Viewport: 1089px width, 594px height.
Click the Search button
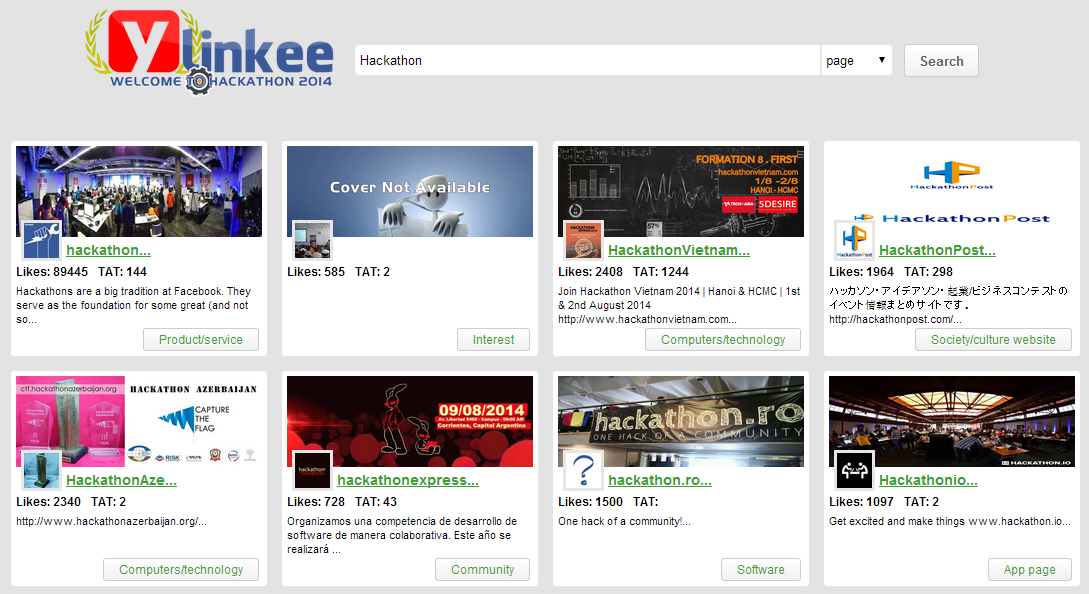tap(941, 60)
